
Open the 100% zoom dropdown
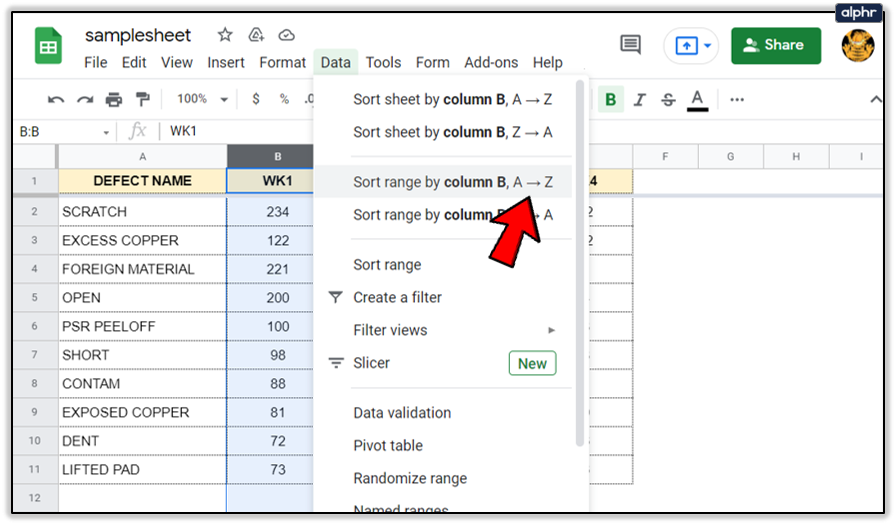202,100
